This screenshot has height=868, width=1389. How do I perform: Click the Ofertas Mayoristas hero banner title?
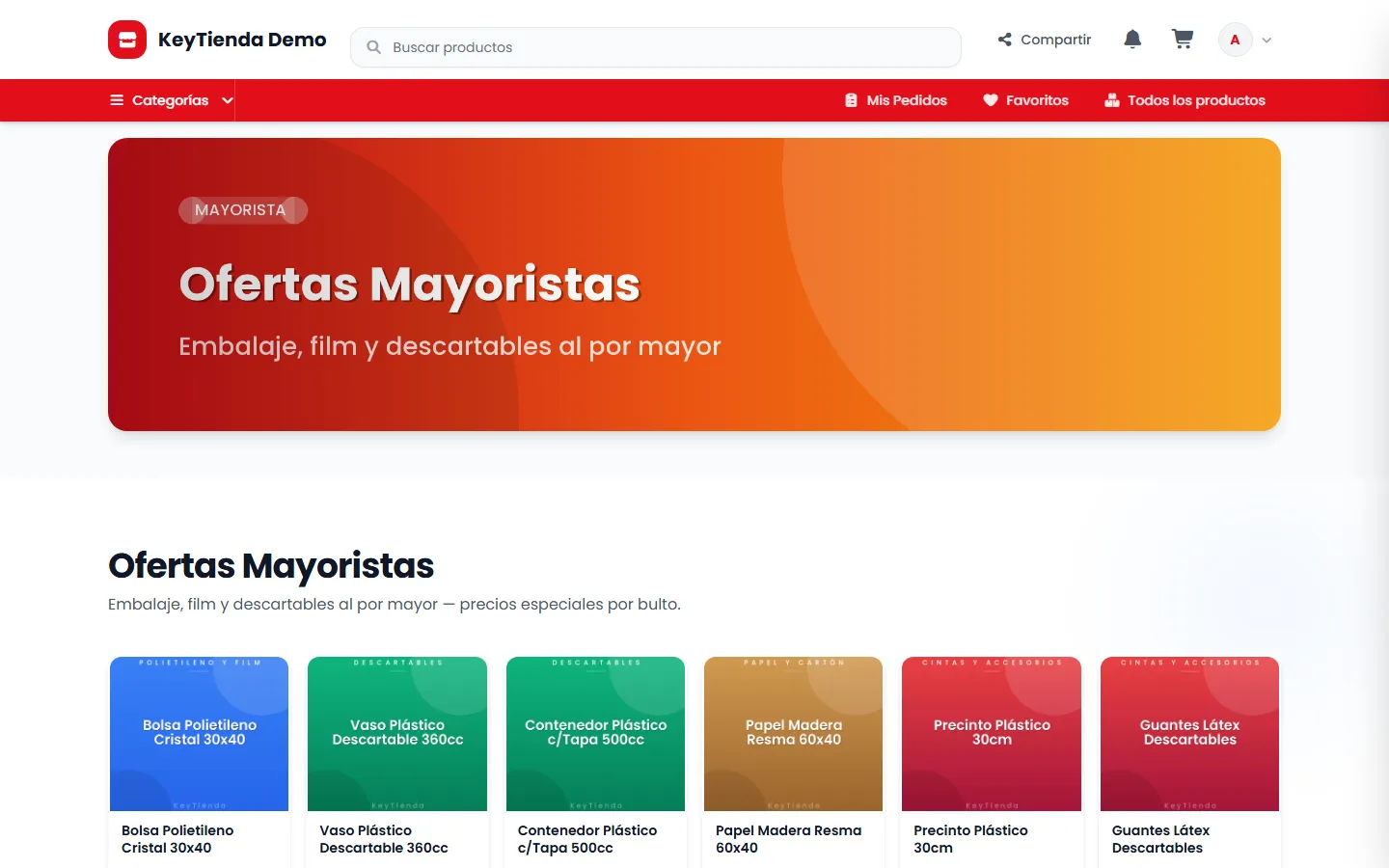pos(410,285)
